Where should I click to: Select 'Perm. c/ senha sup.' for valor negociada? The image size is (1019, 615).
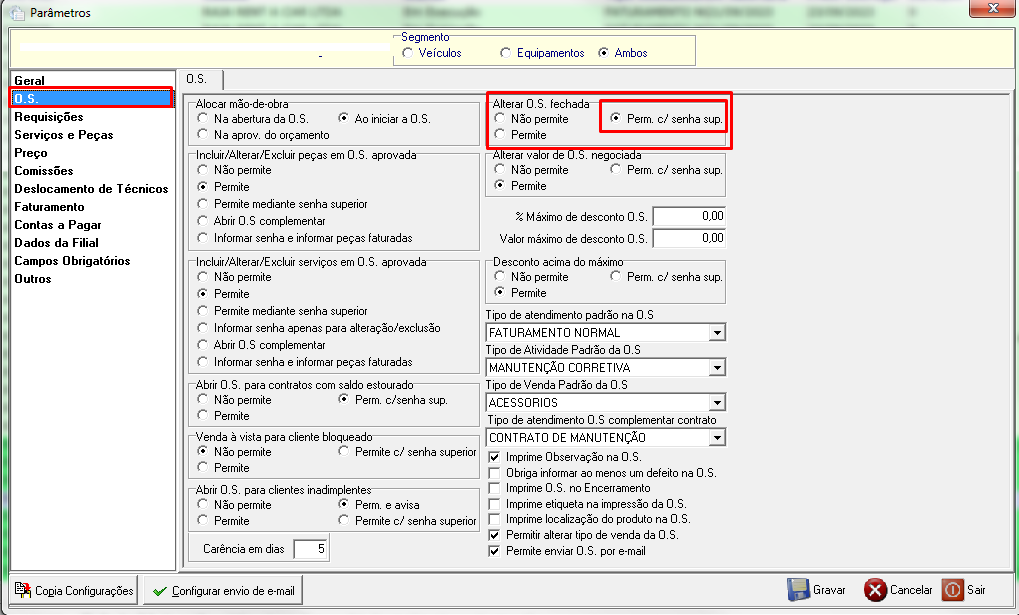point(615,169)
